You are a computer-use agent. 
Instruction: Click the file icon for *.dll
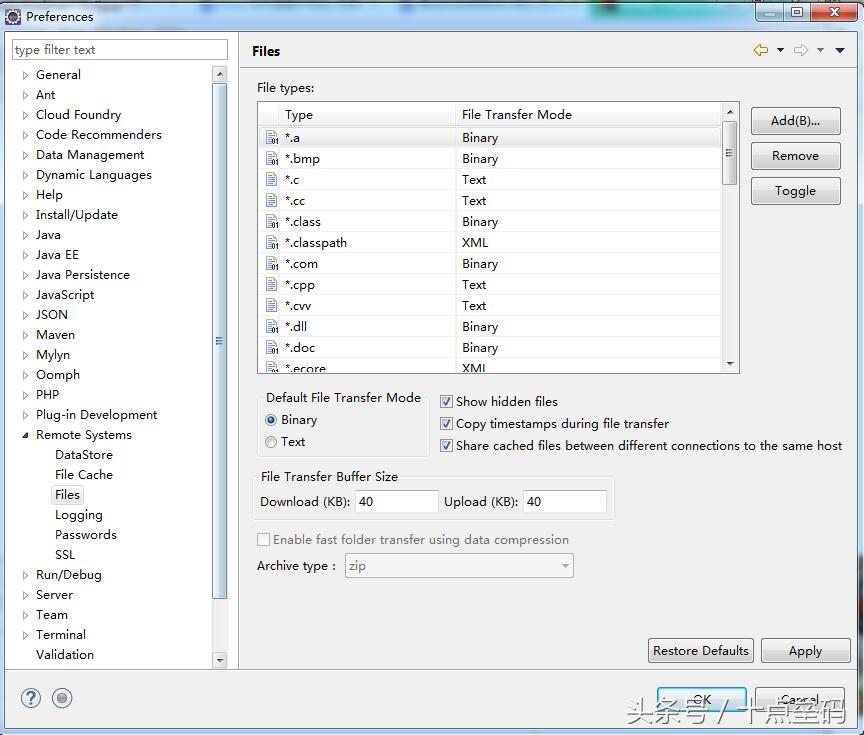(272, 327)
